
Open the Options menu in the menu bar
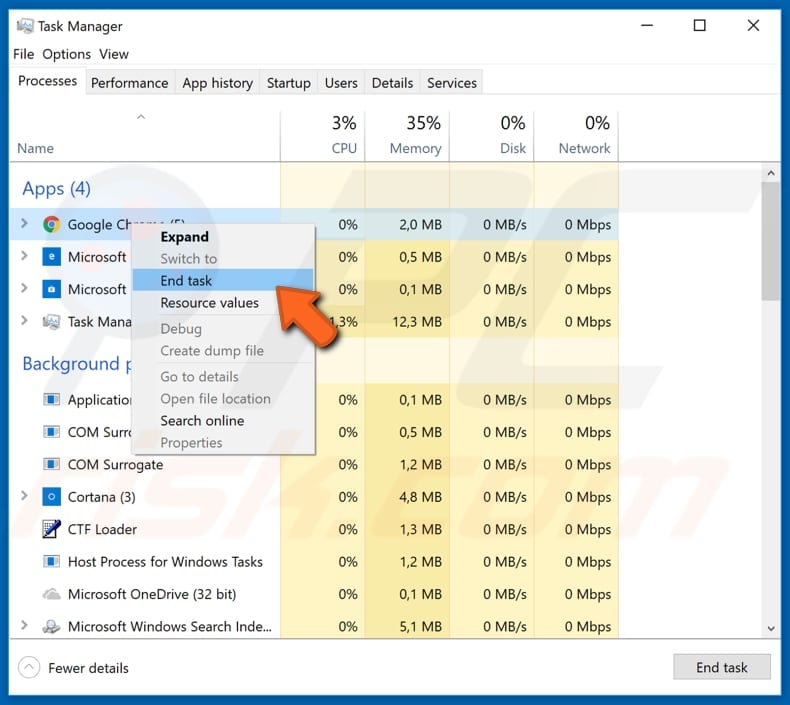(66, 54)
